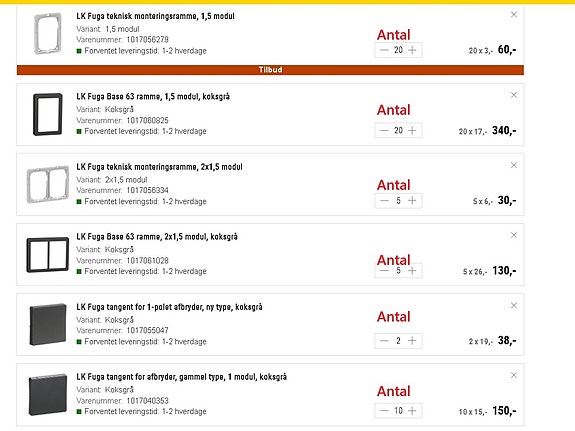Open thumbnail of koksgrå 1,5 modul frame
The width and height of the screenshot is (575, 431).
48,114
